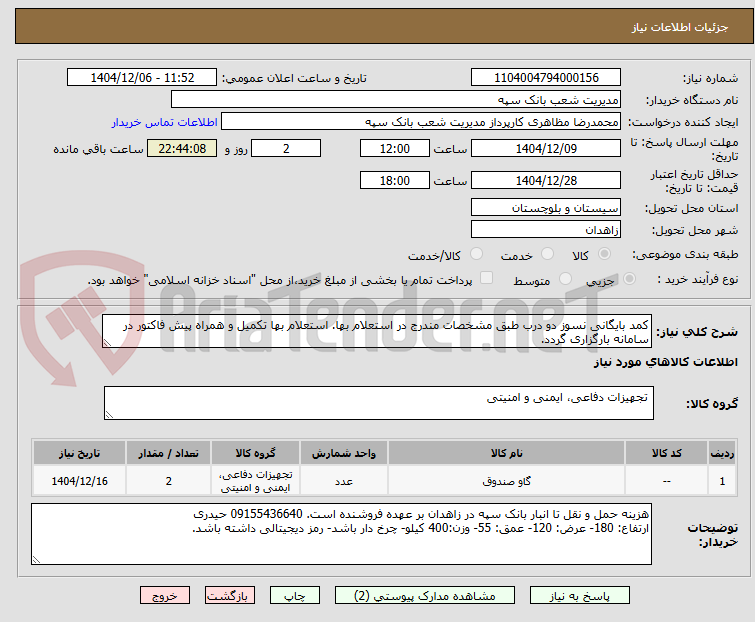Open the اطلاعات تماس خریدار link
Image resolution: width=755 pixels, height=622 pixels.
pos(165,122)
